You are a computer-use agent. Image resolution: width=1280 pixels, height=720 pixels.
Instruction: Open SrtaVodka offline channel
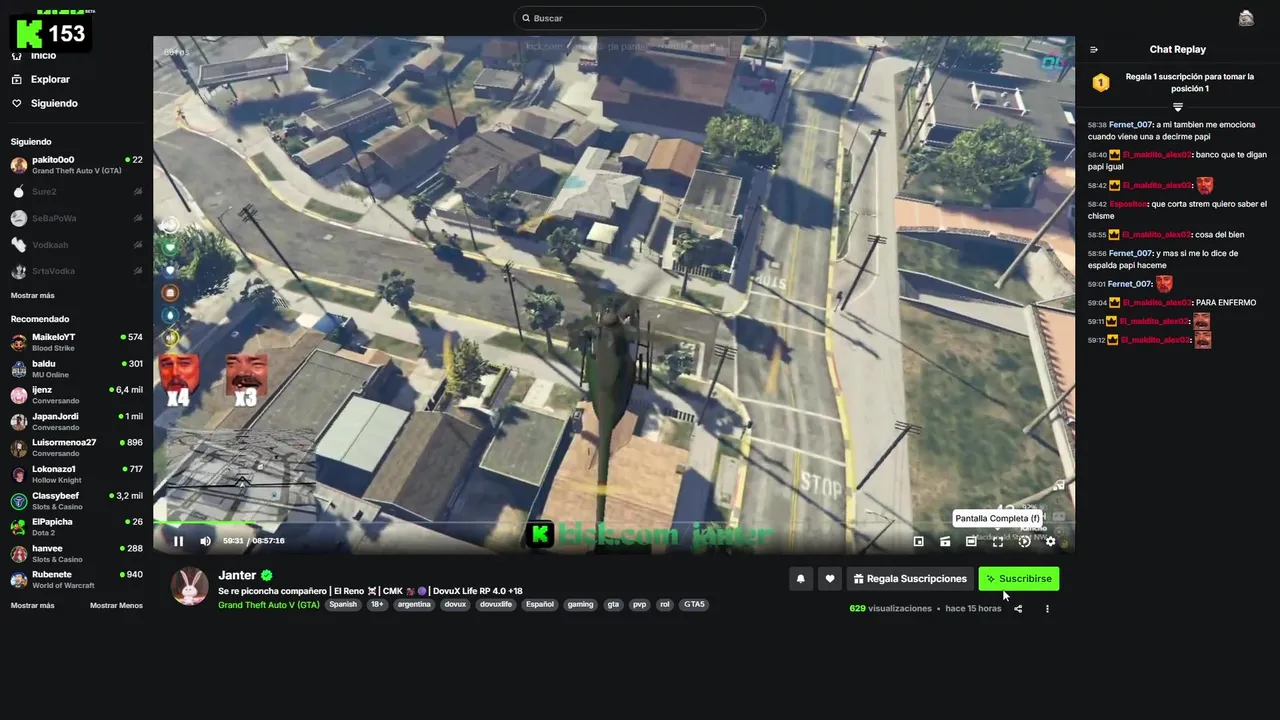click(77, 271)
